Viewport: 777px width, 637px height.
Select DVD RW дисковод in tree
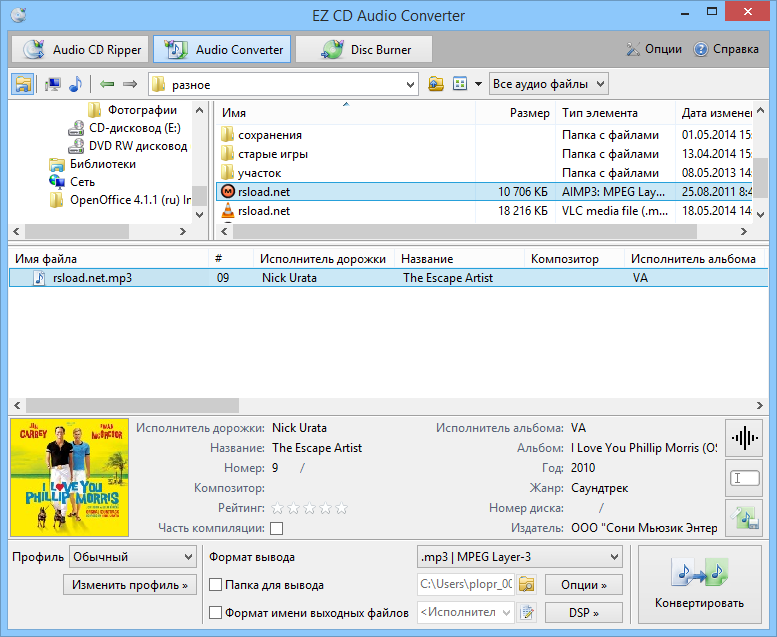[137, 146]
